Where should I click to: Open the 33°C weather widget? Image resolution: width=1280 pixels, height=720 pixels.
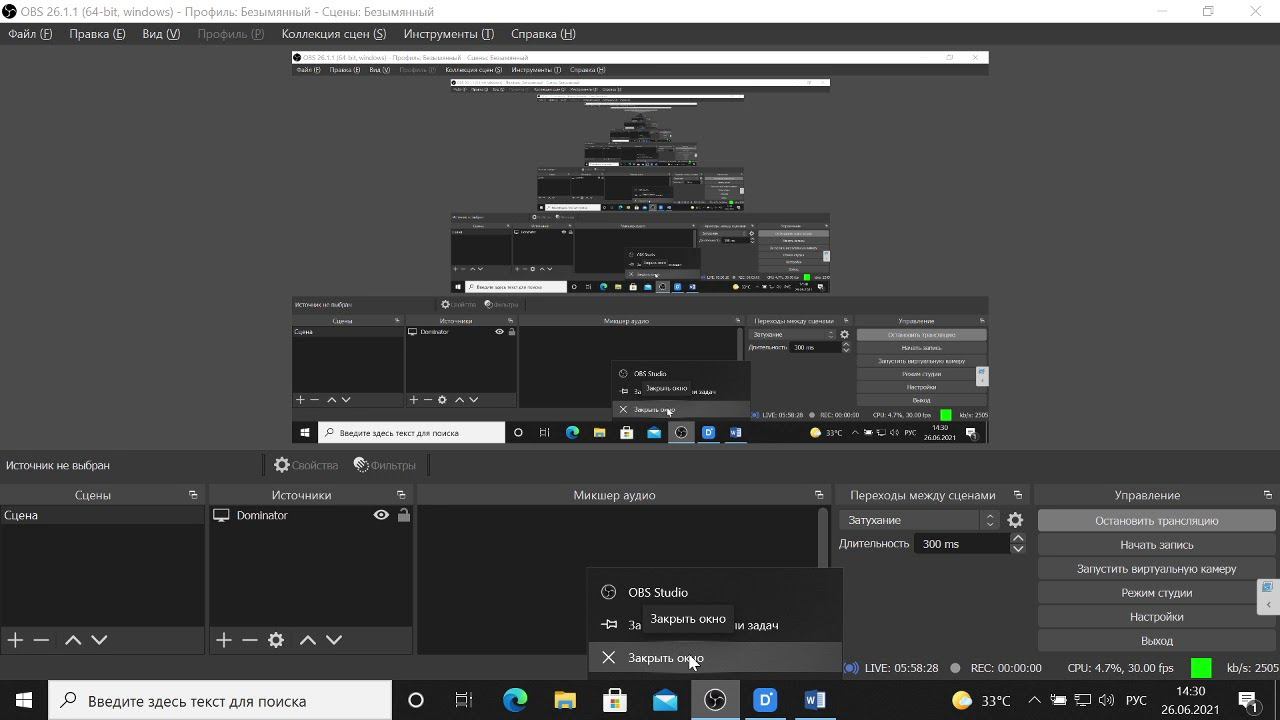pyautogui.click(x=981, y=700)
